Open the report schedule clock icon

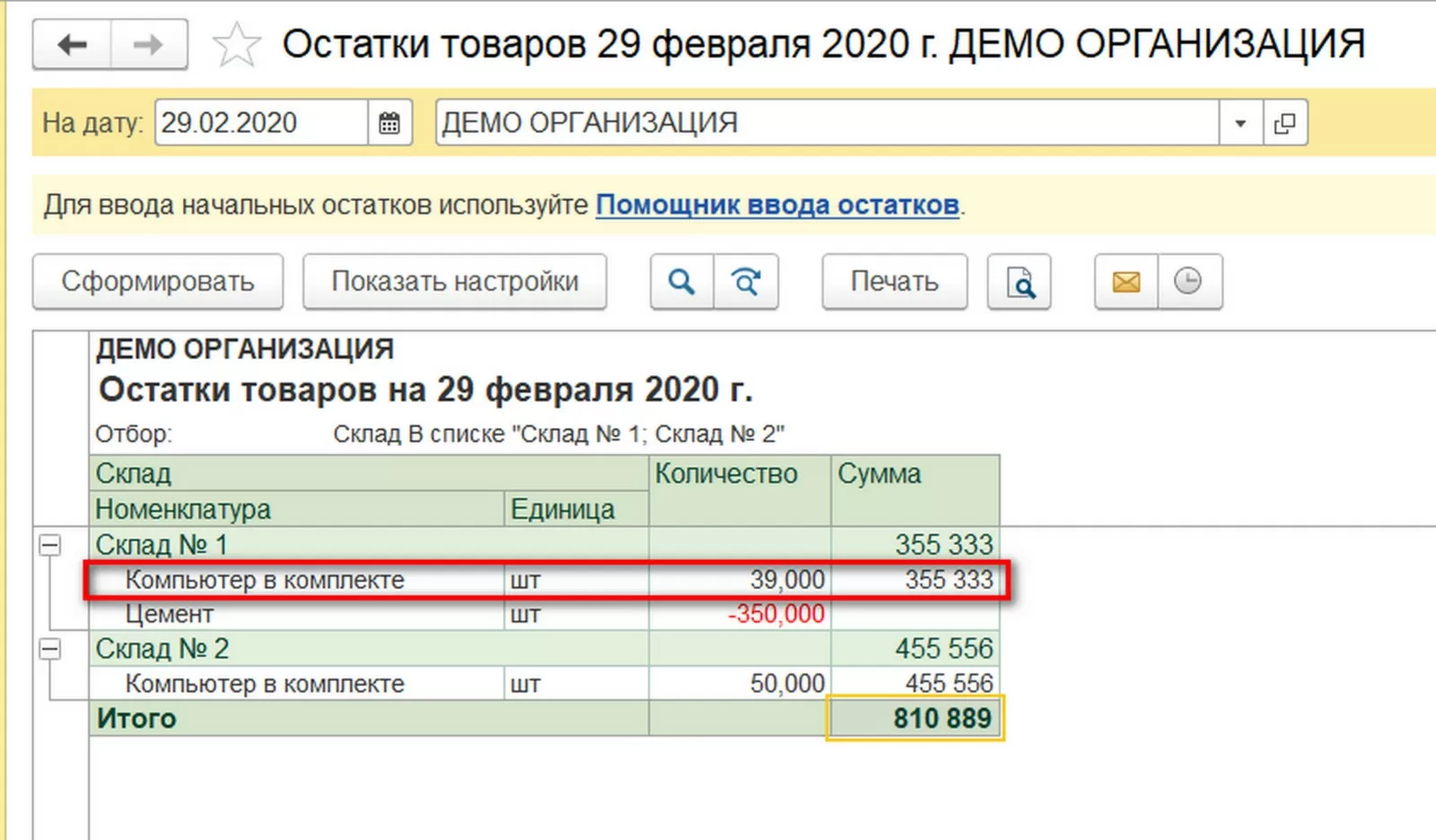pos(1188,282)
